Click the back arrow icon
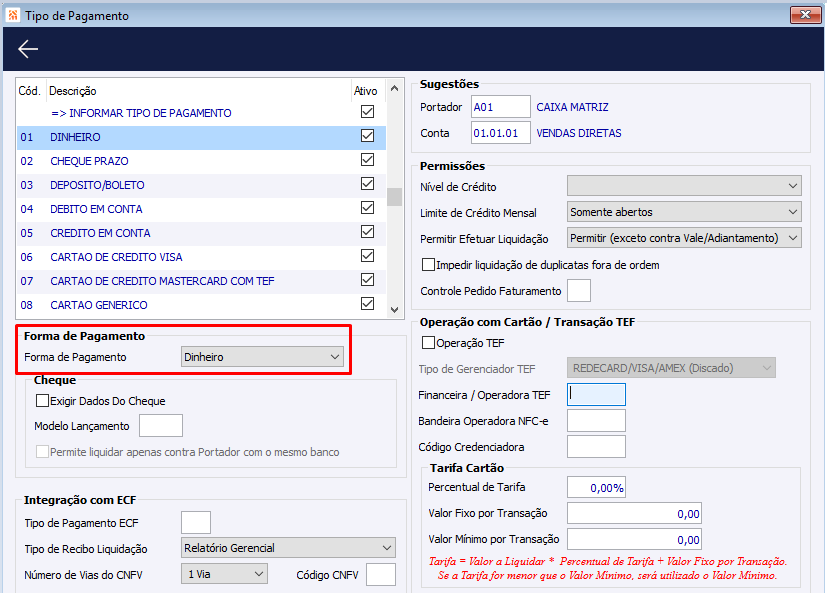The width and height of the screenshot is (827, 593). (27, 49)
